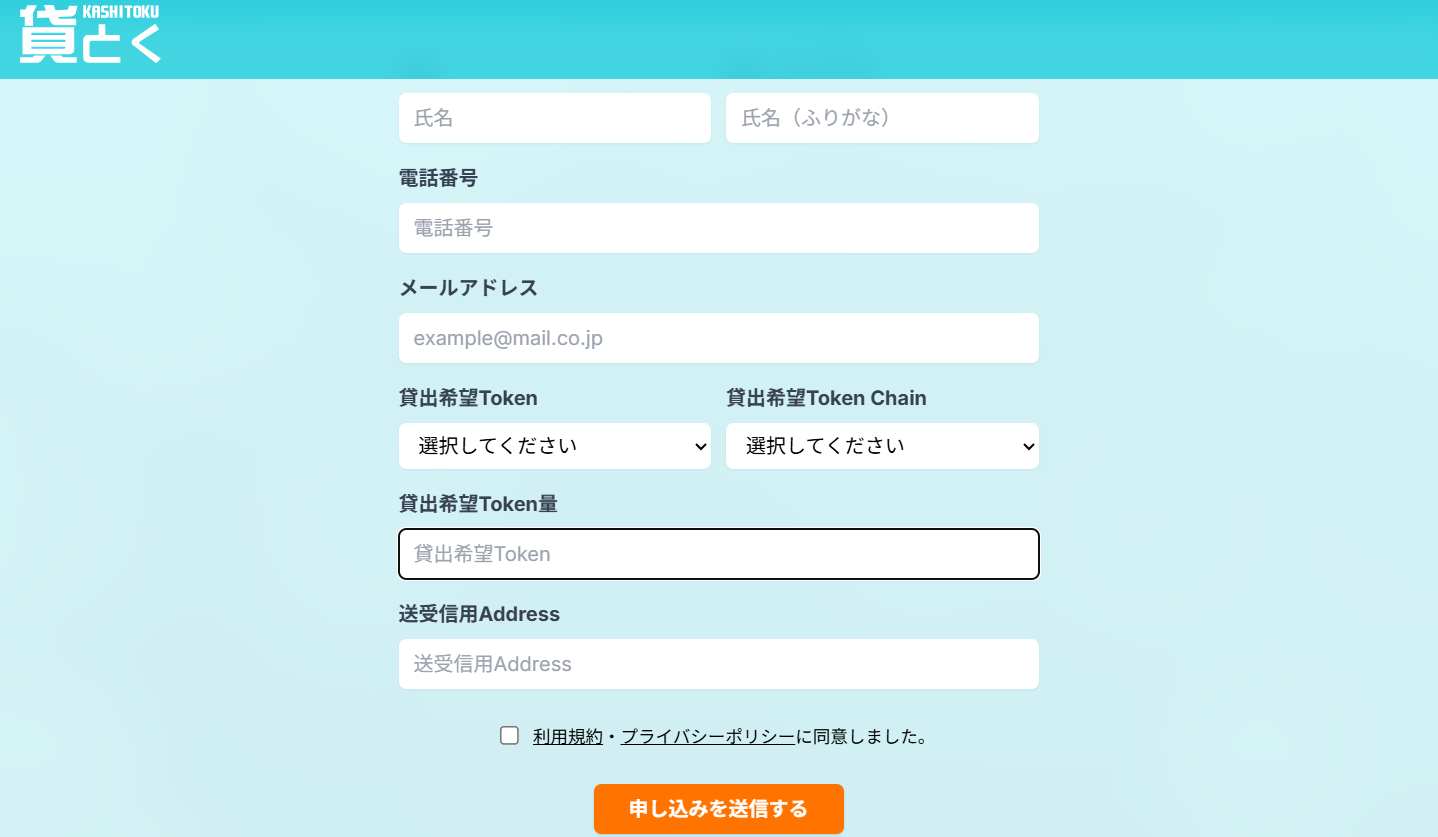The image size is (1438, 837).
Task: Expand the 貸出希望Token Chain dropdown
Action: pos(882,446)
